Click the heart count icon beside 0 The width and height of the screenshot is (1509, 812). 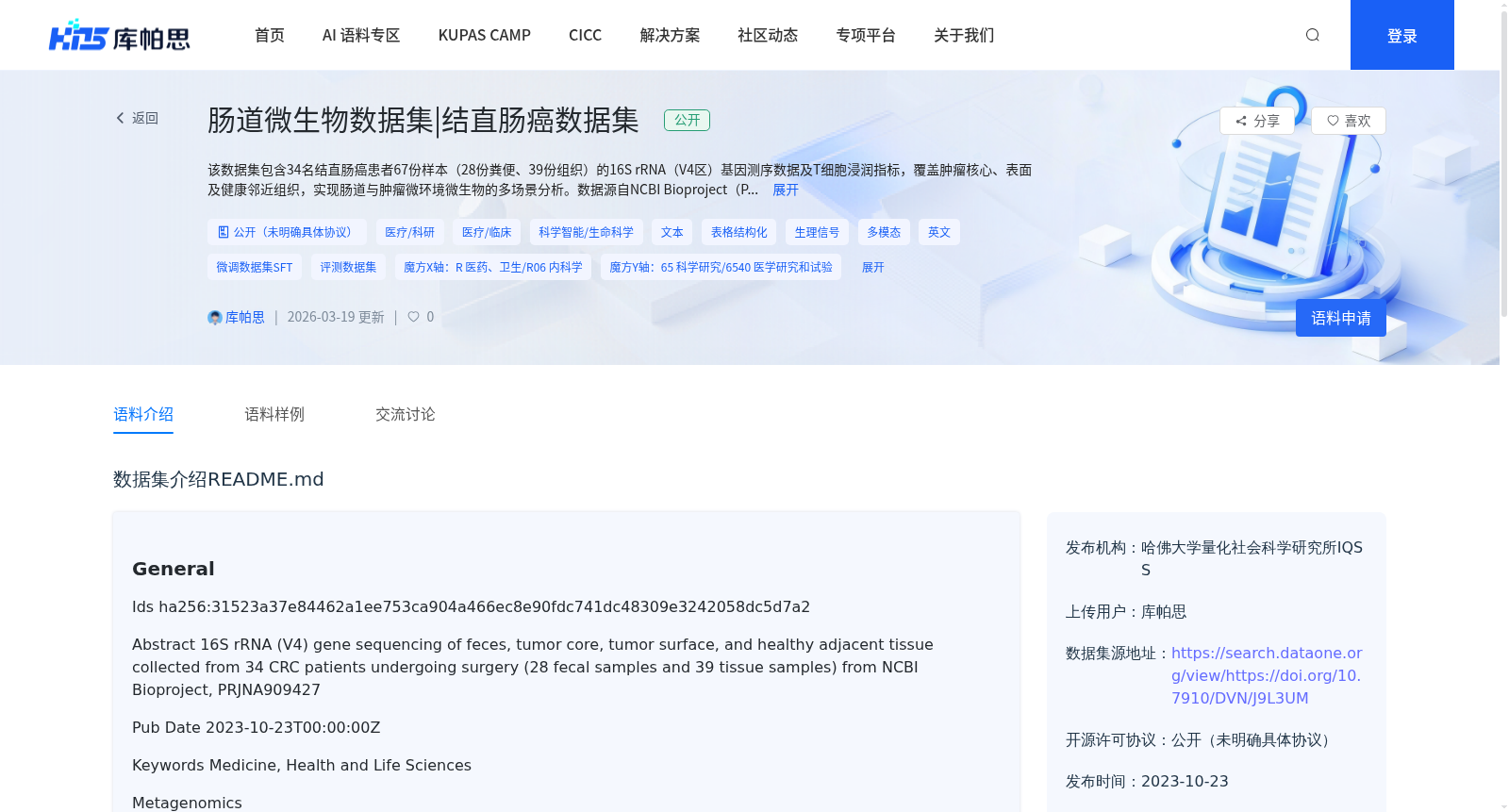(x=413, y=317)
